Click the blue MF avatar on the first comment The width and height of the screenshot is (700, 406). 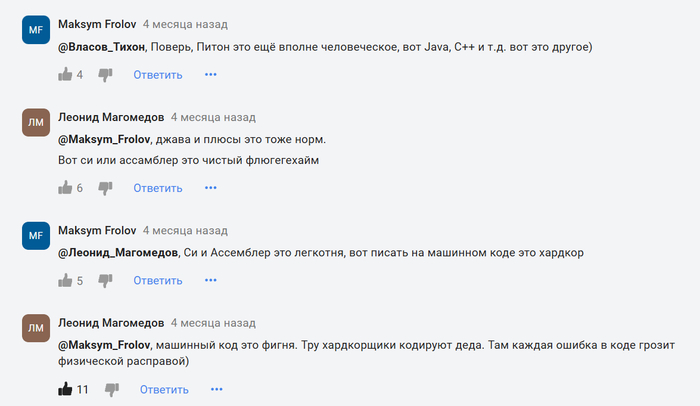tap(35, 30)
